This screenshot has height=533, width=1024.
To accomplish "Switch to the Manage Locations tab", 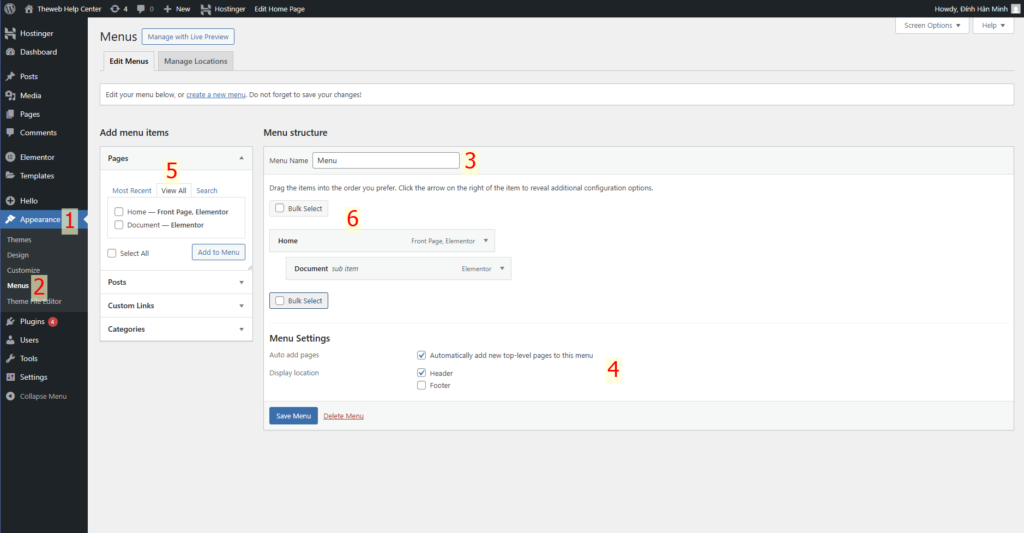I will [x=195, y=61].
